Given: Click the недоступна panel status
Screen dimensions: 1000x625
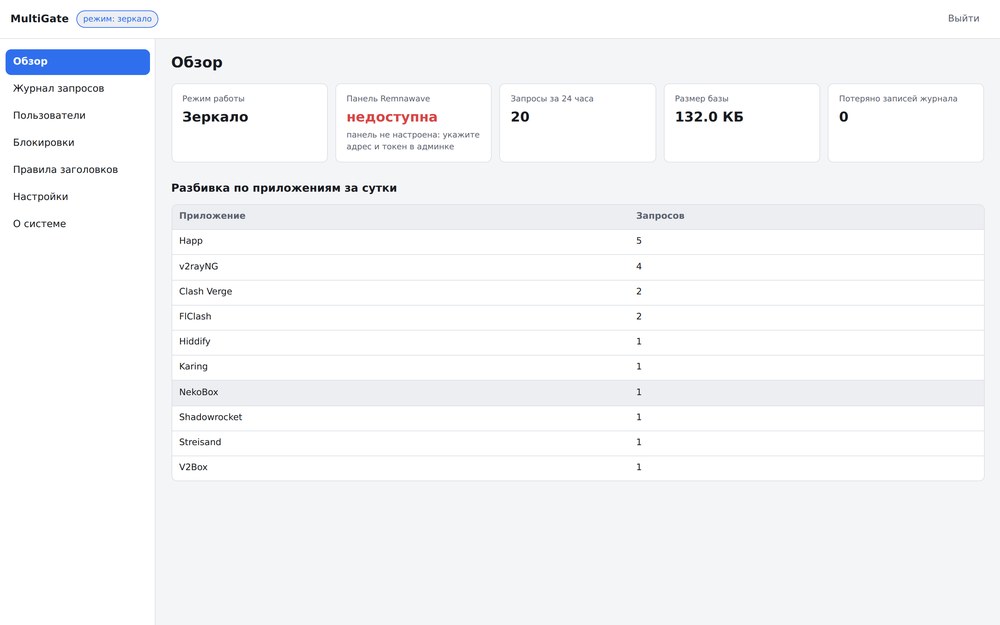Looking at the screenshot, I should click(392, 117).
